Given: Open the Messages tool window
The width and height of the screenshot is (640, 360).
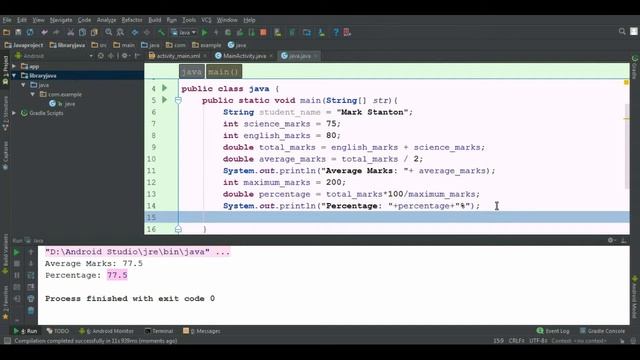Looking at the screenshot, I should (202, 331).
